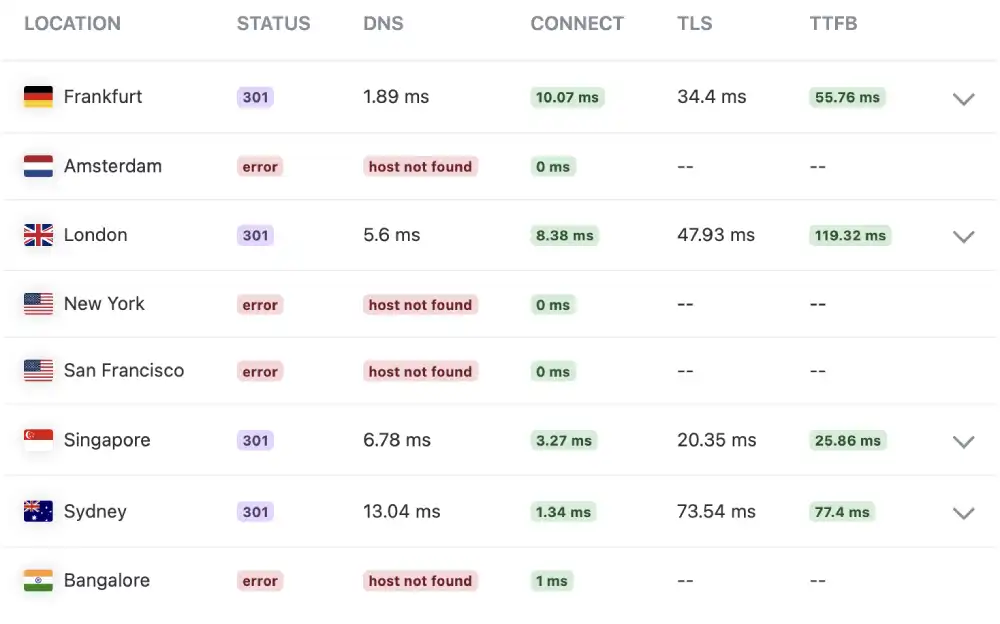Select the UK flag beside London
Image resolution: width=1000 pixels, height=624 pixels.
38,235
